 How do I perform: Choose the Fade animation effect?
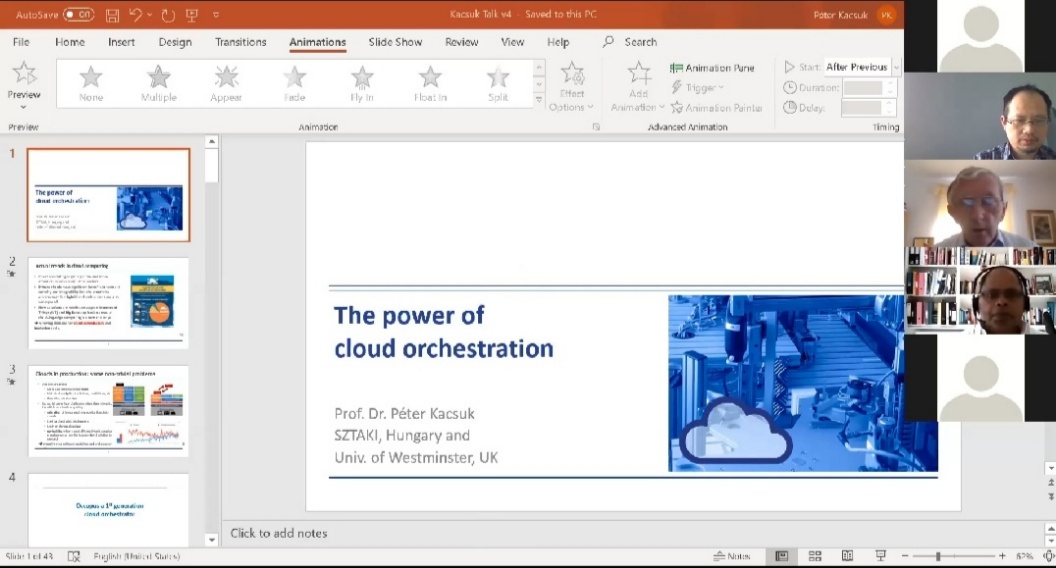point(294,84)
